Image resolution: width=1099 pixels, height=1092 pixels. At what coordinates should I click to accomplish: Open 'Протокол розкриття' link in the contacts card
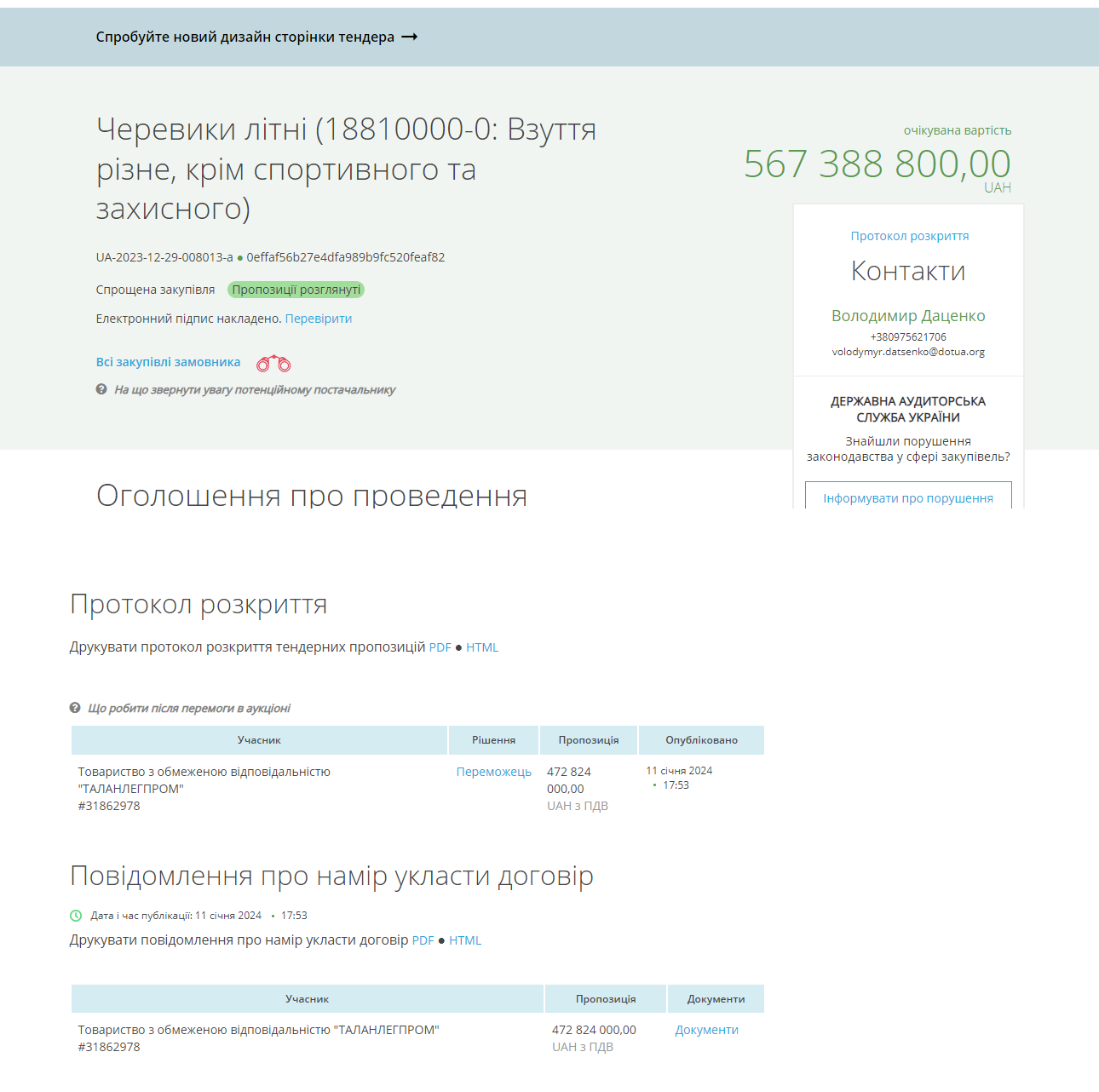[909, 236]
